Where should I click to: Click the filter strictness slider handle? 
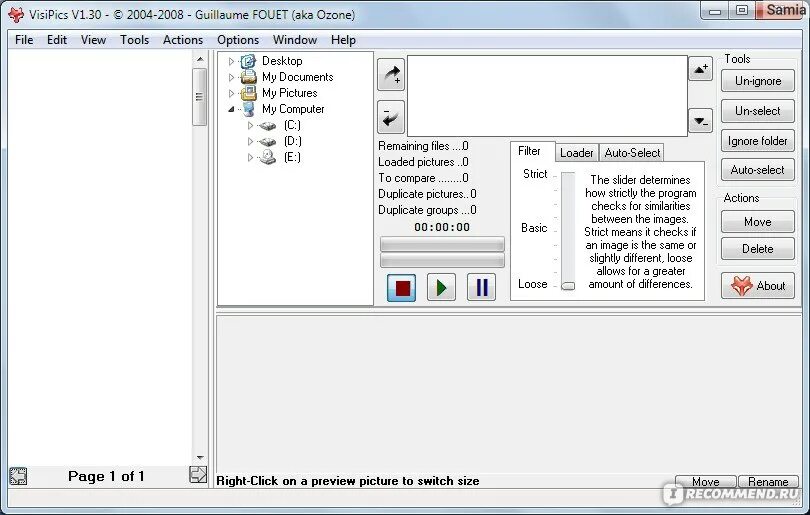[568, 286]
